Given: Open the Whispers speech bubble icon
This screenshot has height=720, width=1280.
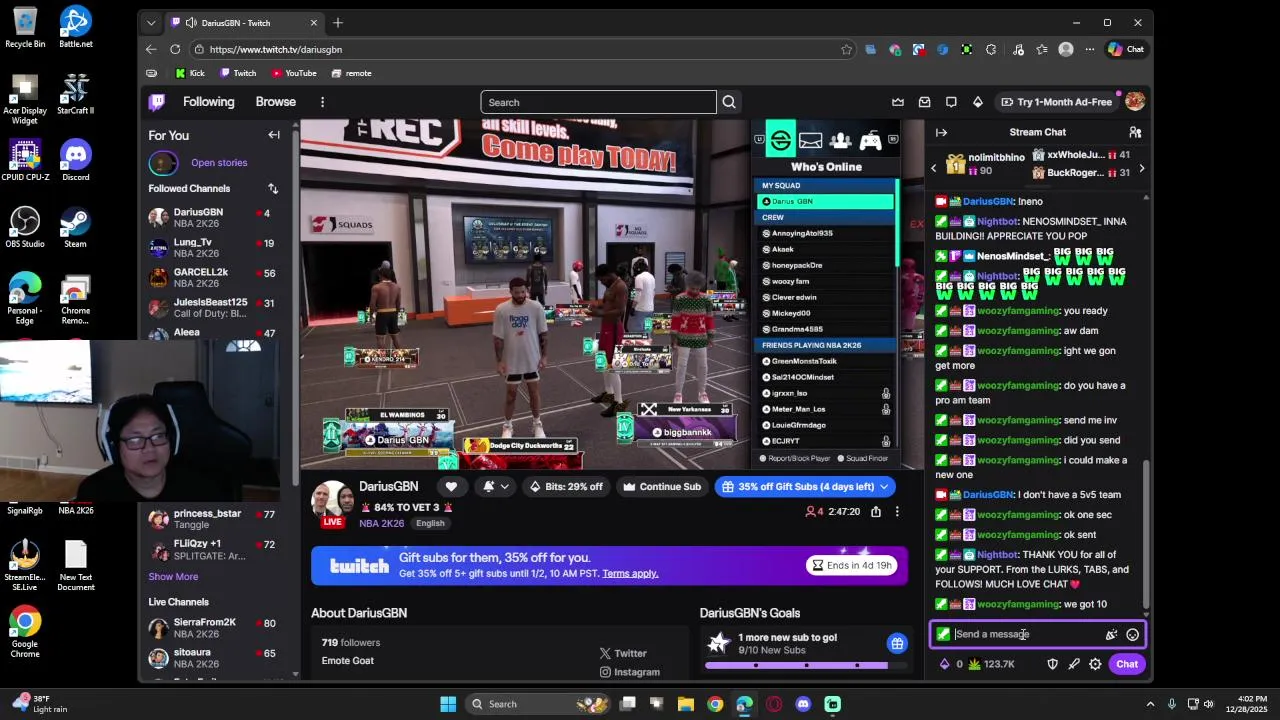Looking at the screenshot, I should pos(951,102).
